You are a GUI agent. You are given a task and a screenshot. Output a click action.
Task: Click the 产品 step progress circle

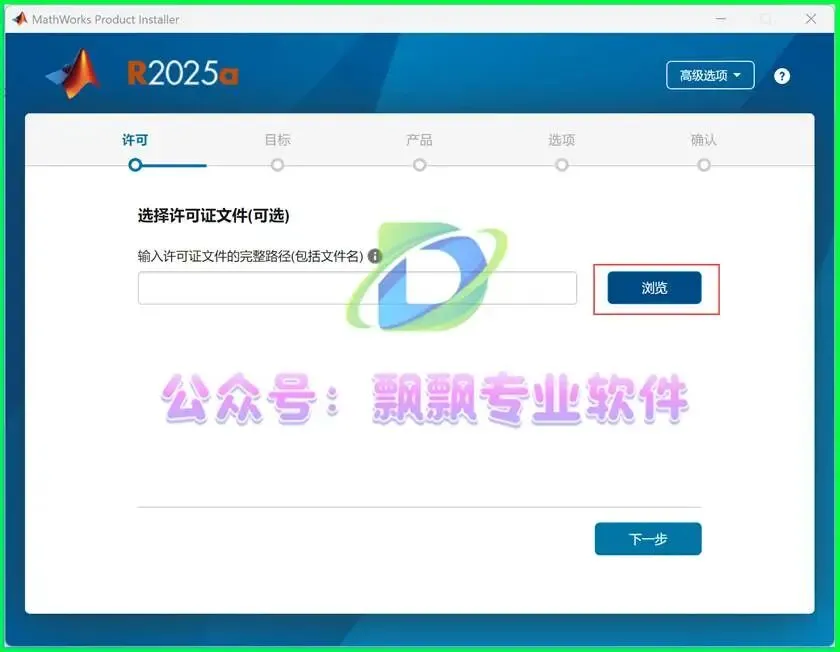pos(419,165)
